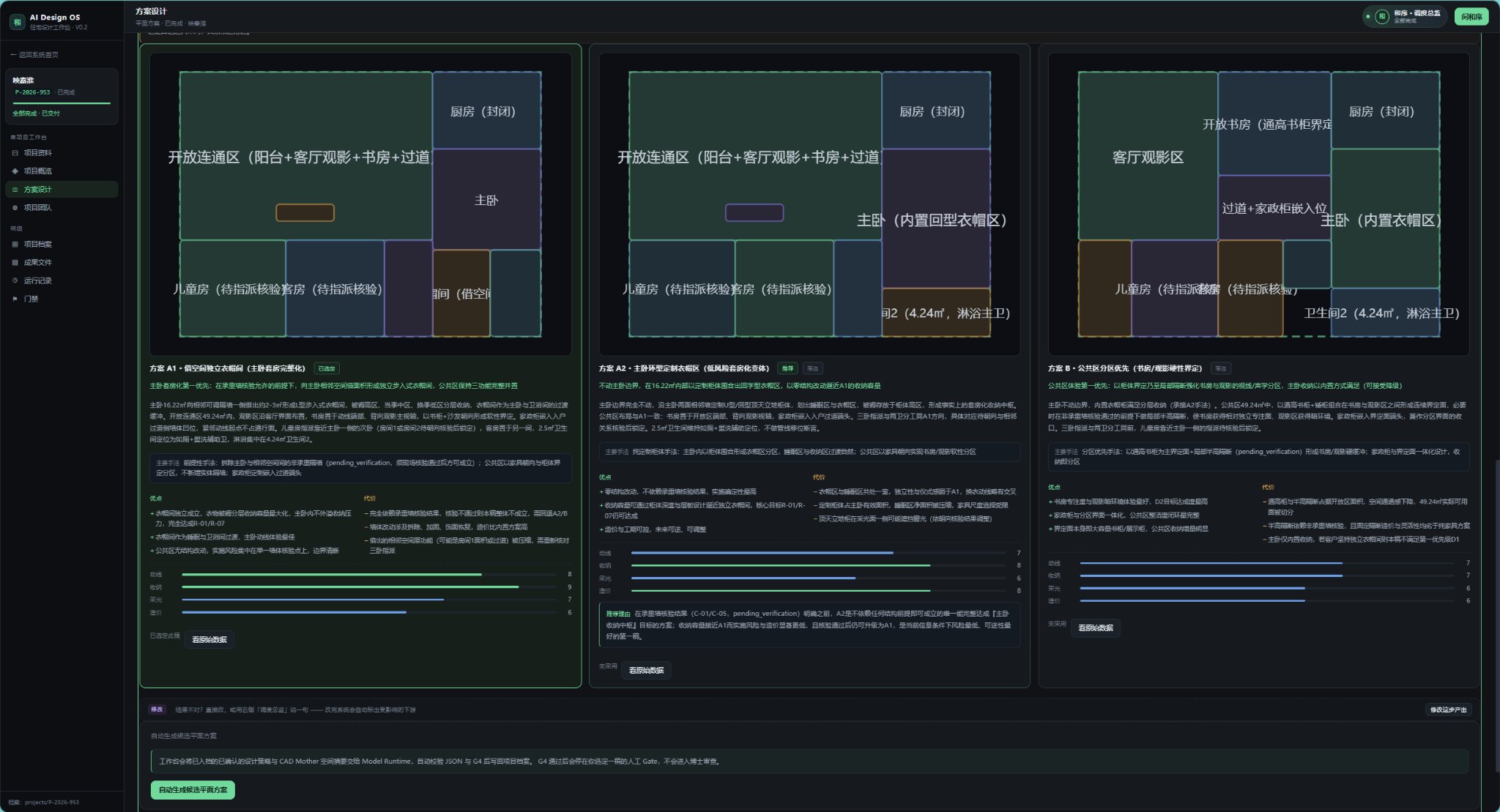
Task: Click the 推荐 badge on 方案 A2
Action: [x=787, y=369]
